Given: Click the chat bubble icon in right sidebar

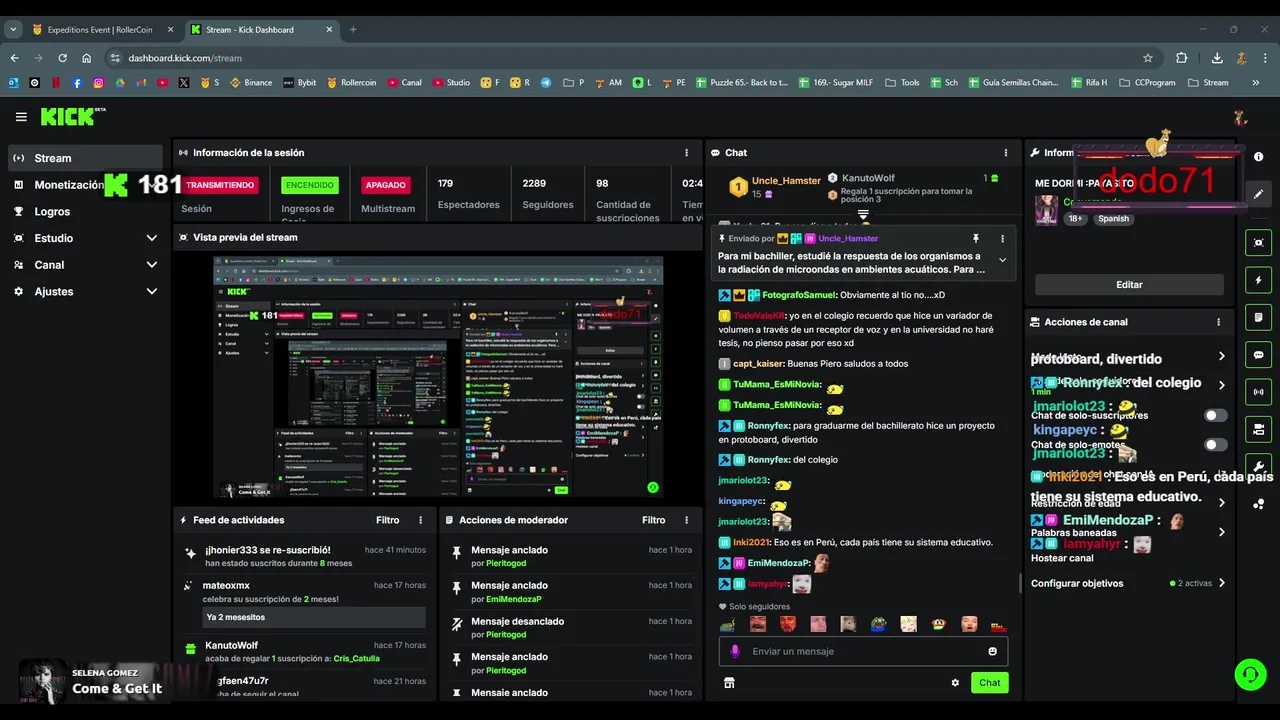Looking at the screenshot, I should (1258, 355).
